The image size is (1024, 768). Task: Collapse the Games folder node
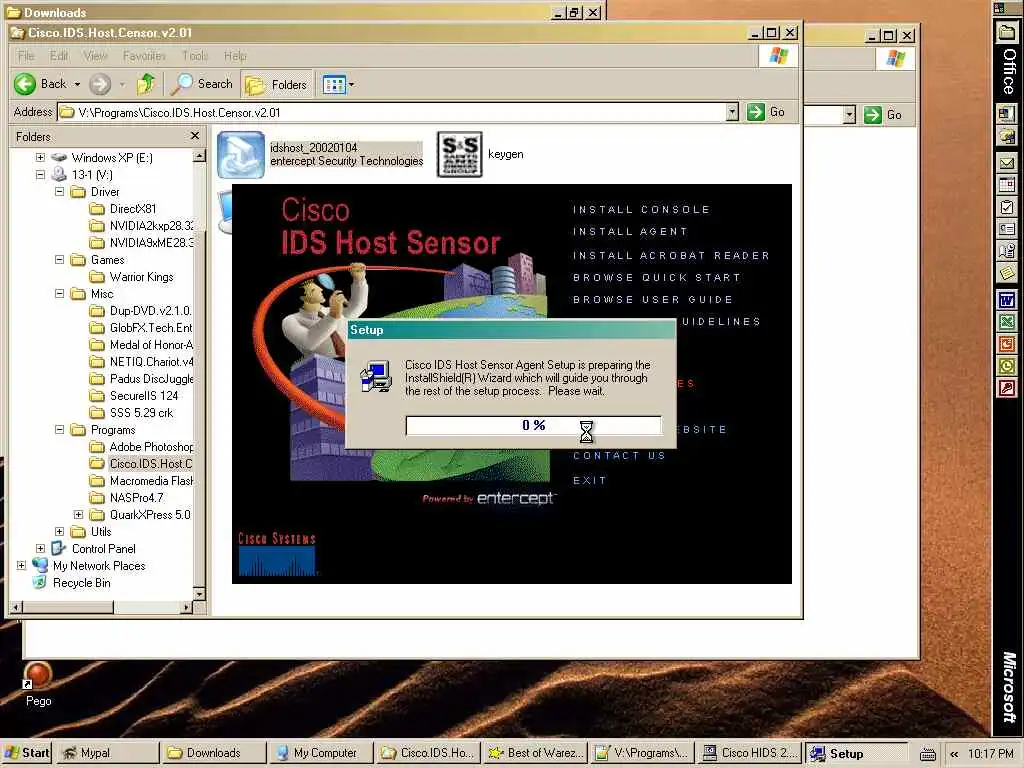59,259
